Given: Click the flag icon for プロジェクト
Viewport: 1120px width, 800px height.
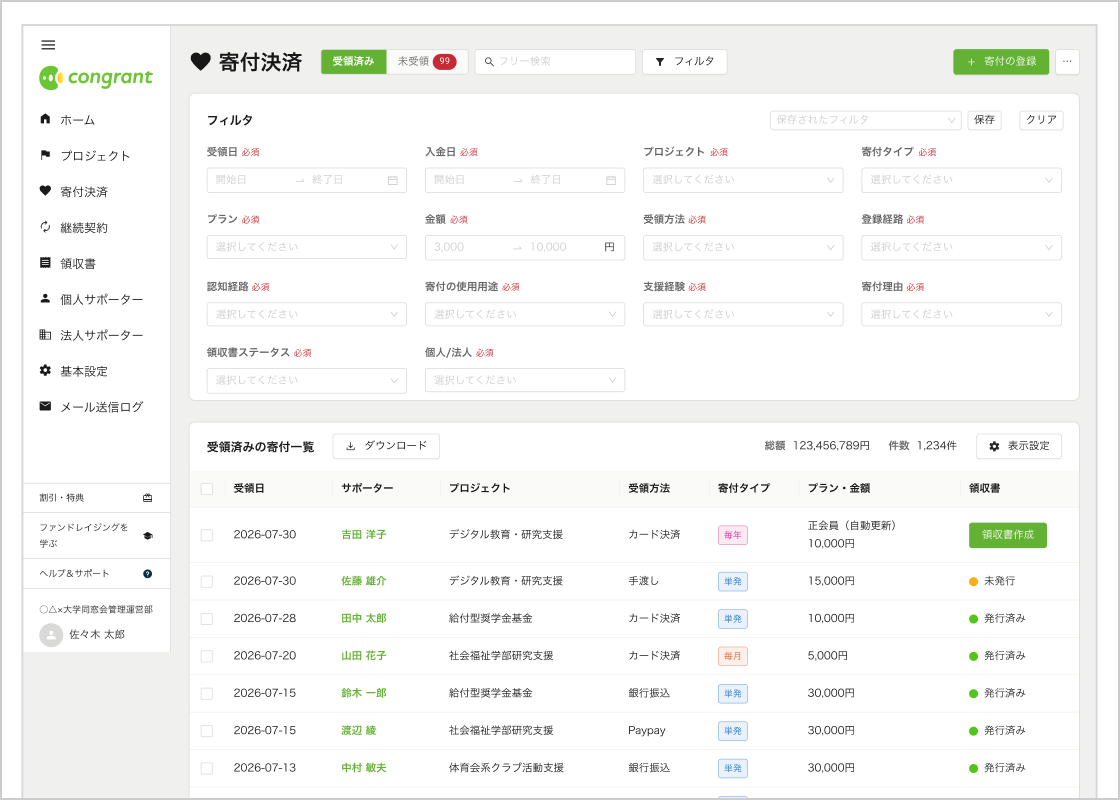Looking at the screenshot, I should (45, 154).
